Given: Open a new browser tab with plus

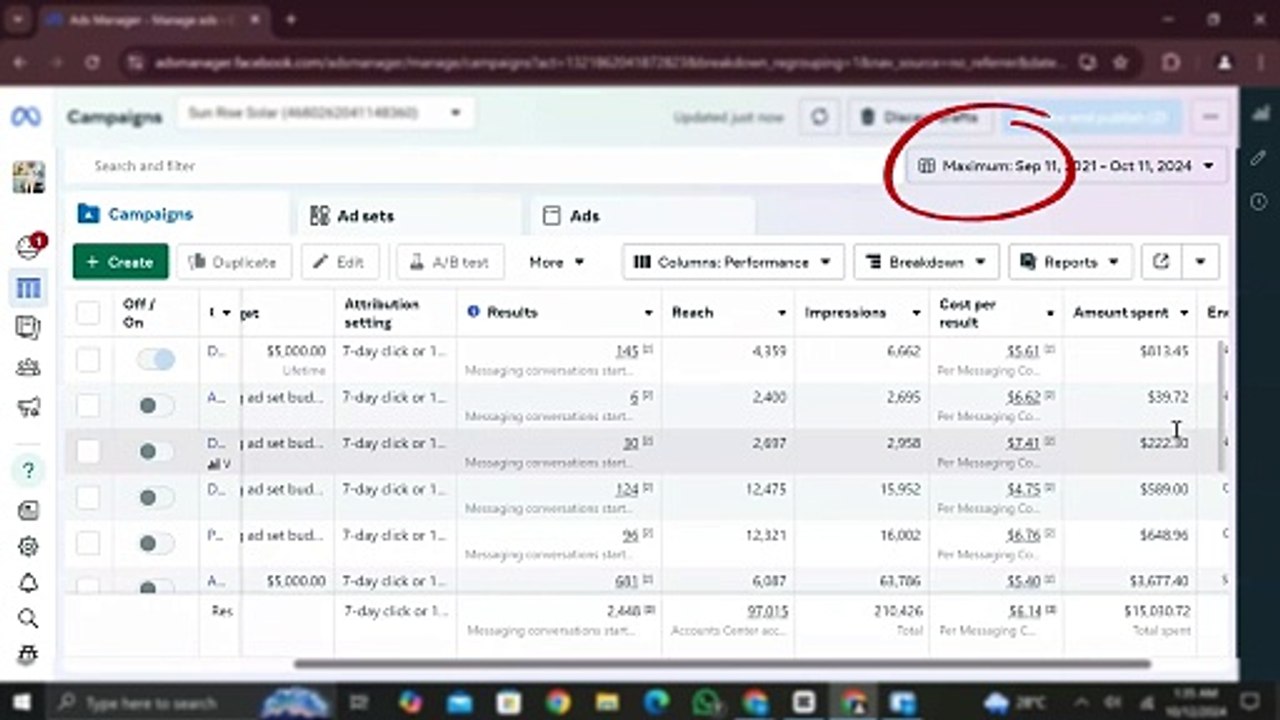Looking at the screenshot, I should click(291, 19).
